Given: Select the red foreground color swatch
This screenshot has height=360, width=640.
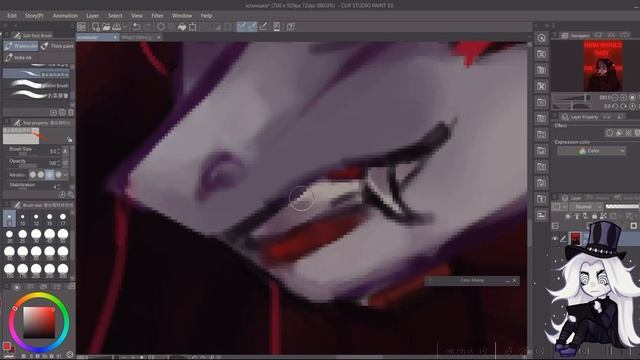Looking at the screenshot, I should click(6, 347).
